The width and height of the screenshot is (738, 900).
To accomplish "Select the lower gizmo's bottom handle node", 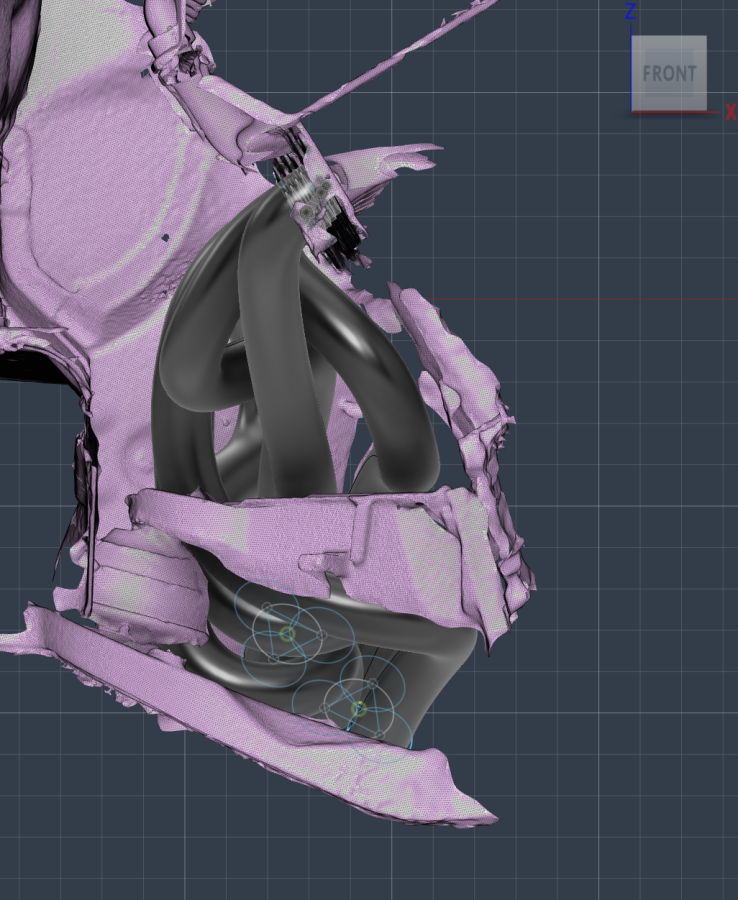I will 379,734.
